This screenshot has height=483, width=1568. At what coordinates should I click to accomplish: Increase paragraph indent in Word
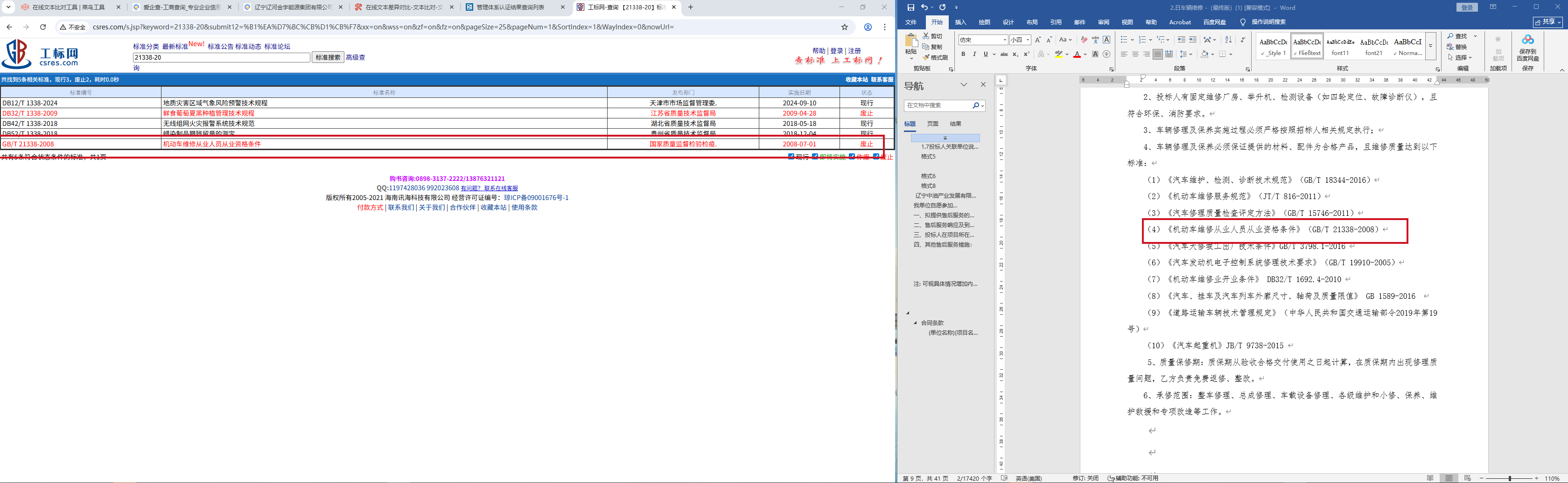[x=1192, y=40]
